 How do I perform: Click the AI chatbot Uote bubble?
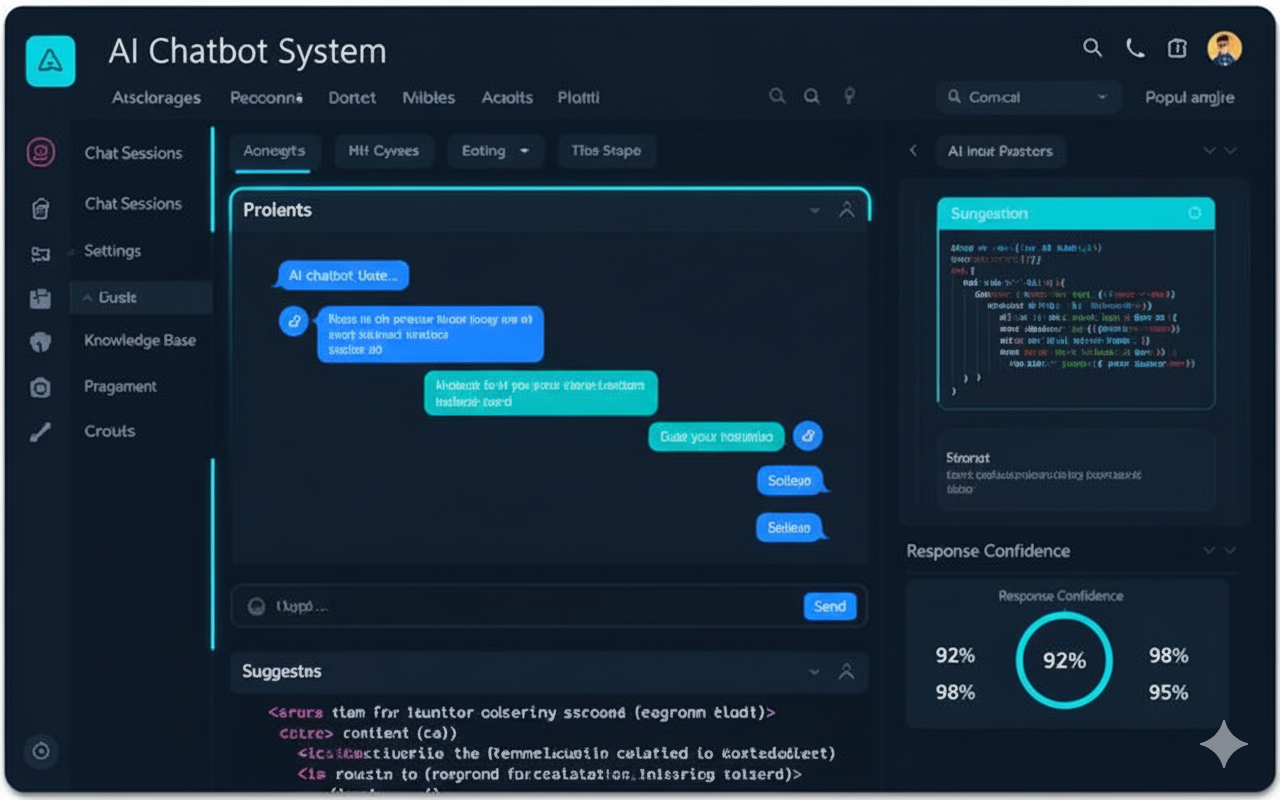coord(343,275)
